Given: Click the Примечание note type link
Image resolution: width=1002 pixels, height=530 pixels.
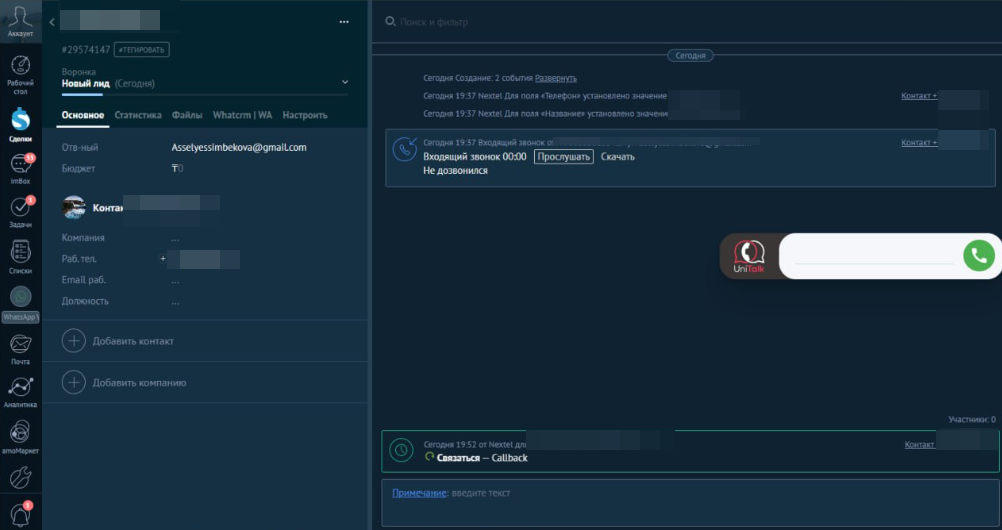Looking at the screenshot, I should 419,493.
